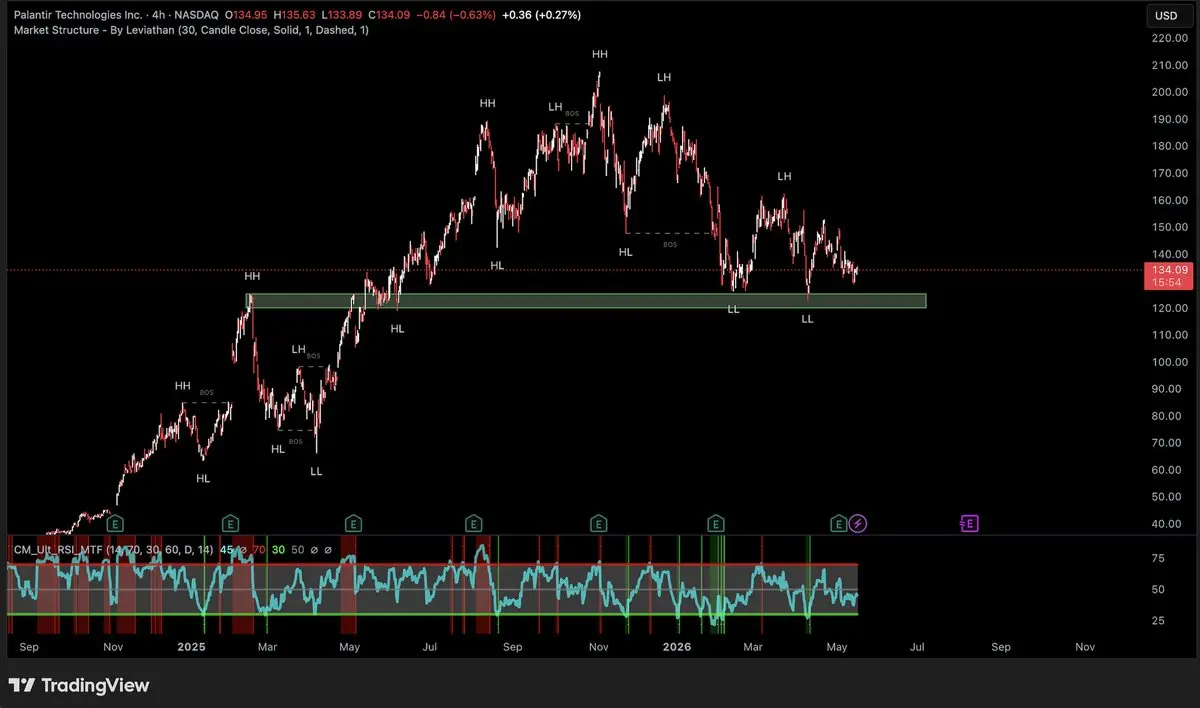Click the red 70 value in RSI legend

(x=258, y=549)
